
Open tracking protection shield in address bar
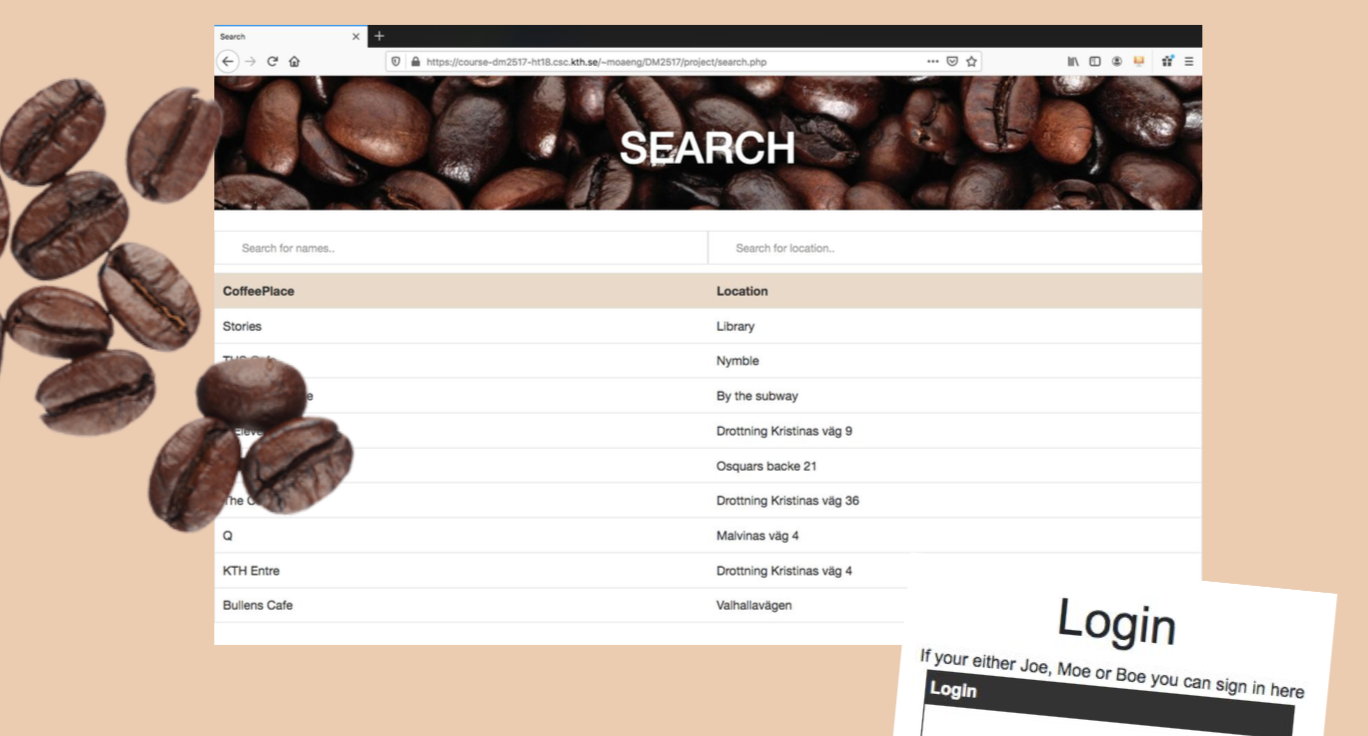tap(396, 61)
